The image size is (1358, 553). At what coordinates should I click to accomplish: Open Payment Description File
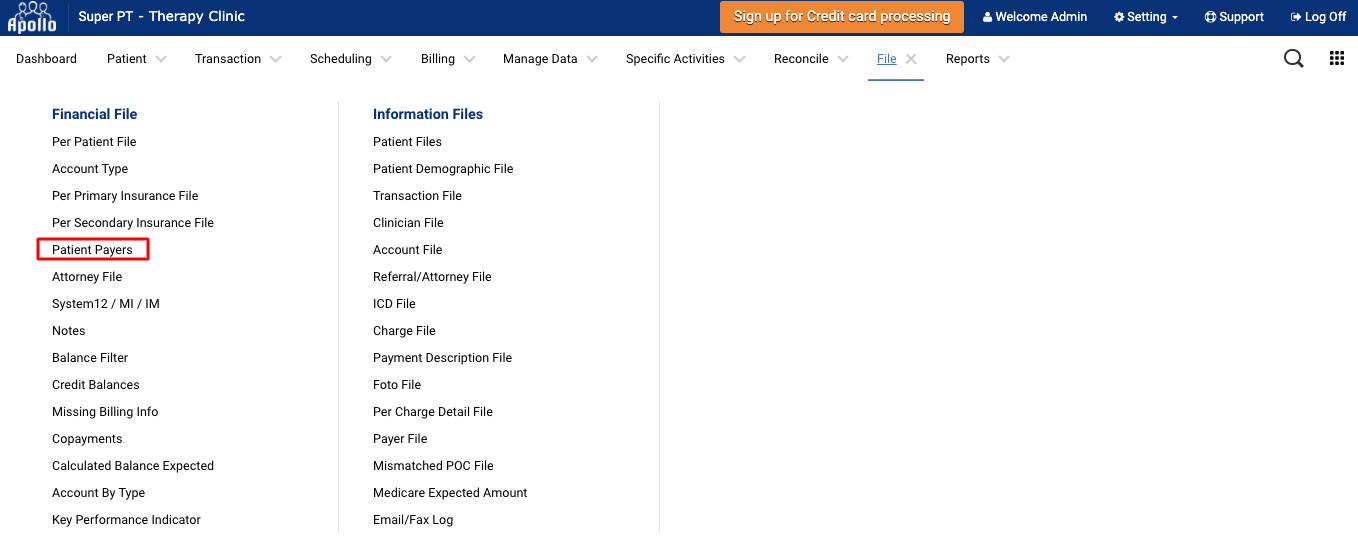(442, 358)
